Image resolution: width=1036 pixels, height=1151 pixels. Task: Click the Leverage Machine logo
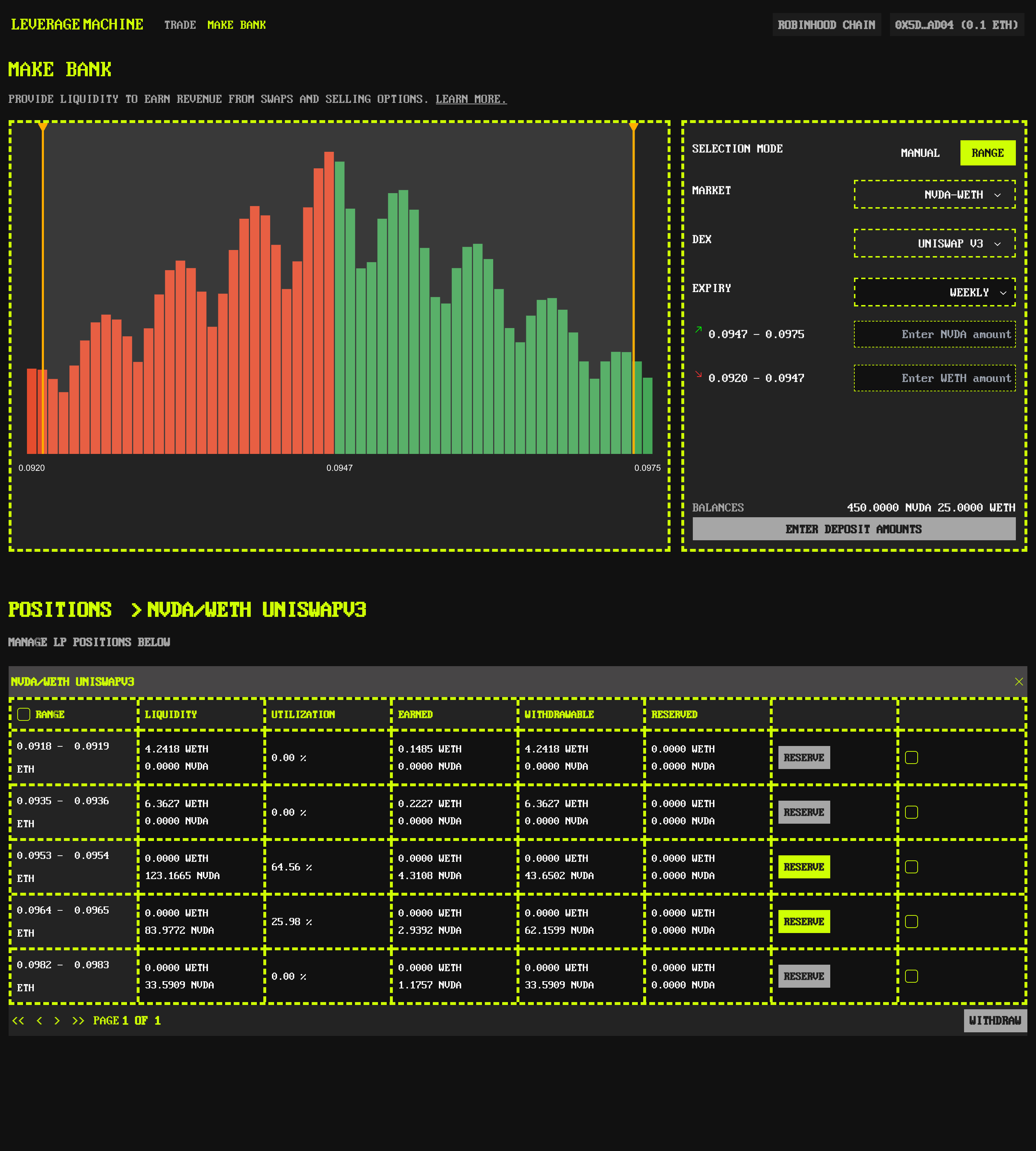tap(77, 24)
